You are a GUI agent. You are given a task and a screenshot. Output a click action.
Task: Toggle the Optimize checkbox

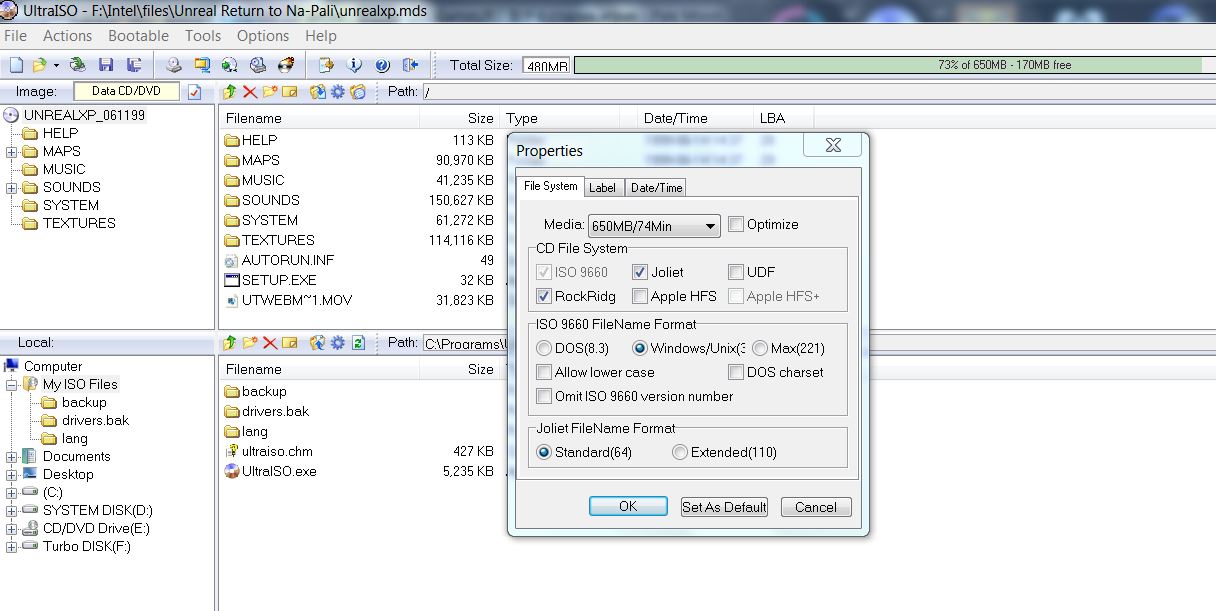point(736,224)
